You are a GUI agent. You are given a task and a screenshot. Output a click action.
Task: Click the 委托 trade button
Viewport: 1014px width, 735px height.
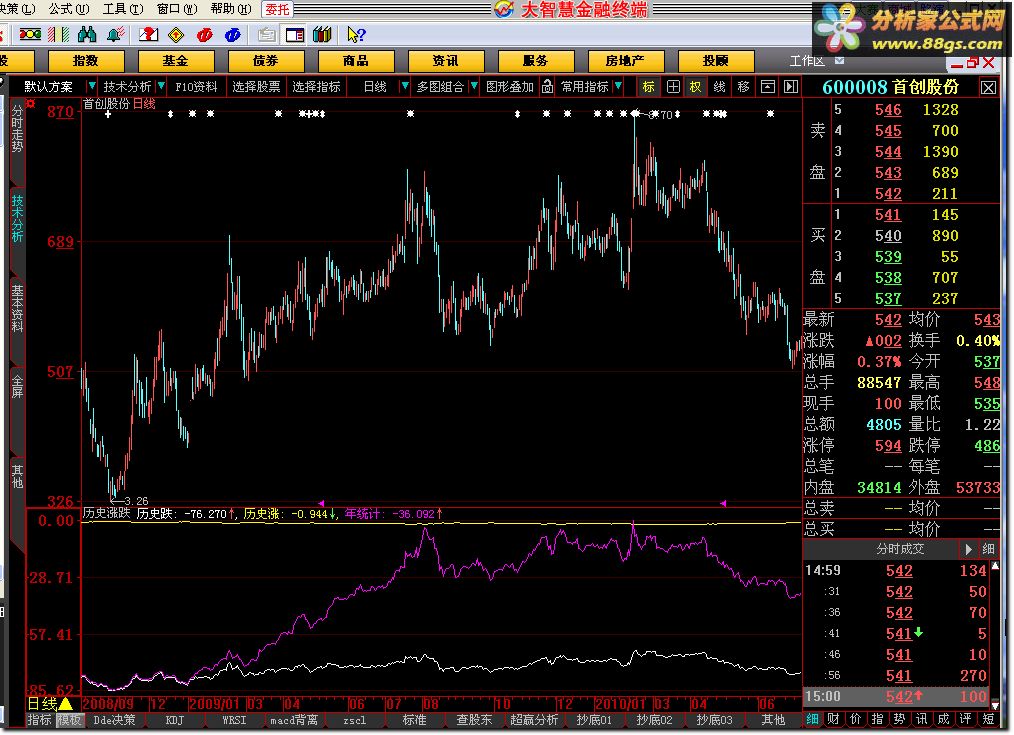[x=277, y=9]
